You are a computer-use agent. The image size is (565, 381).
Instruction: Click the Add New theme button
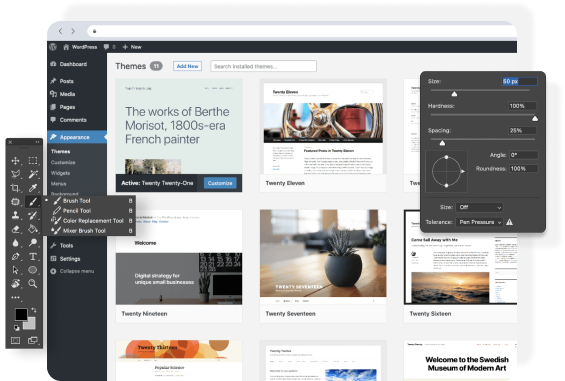(x=187, y=66)
